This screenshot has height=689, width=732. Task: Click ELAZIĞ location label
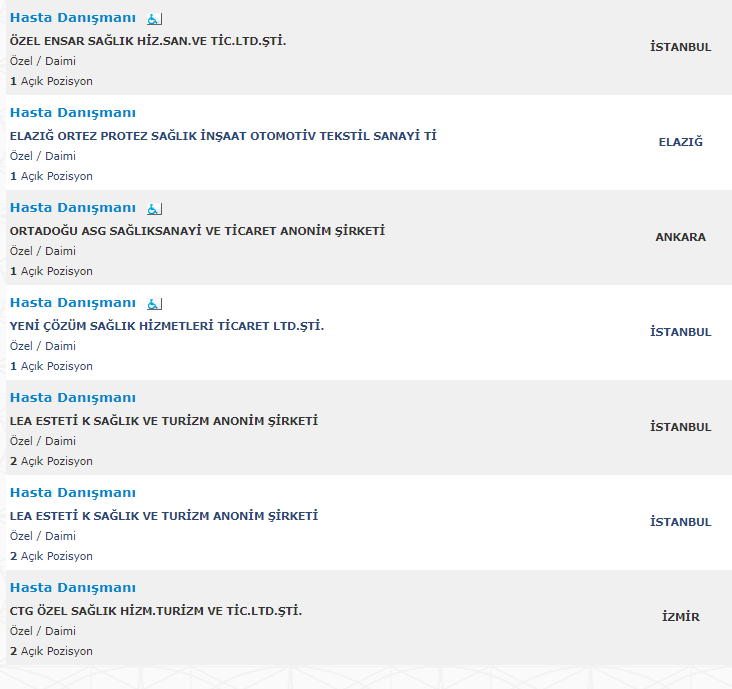point(681,142)
